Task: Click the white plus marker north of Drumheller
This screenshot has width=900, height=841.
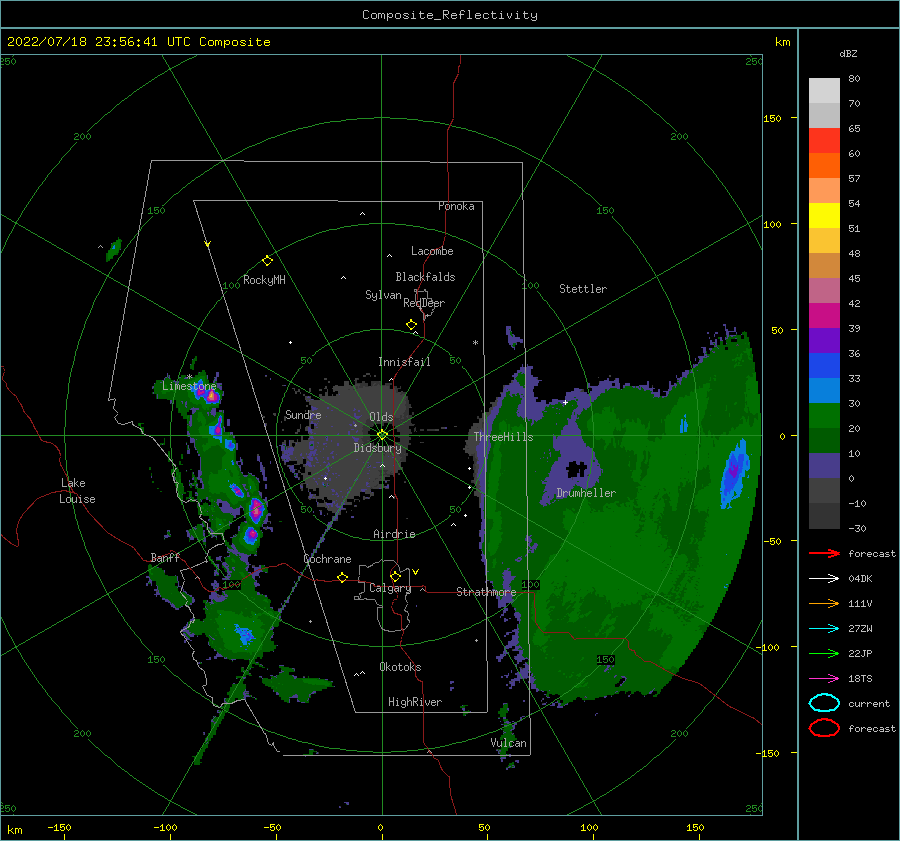Action: pos(565,402)
